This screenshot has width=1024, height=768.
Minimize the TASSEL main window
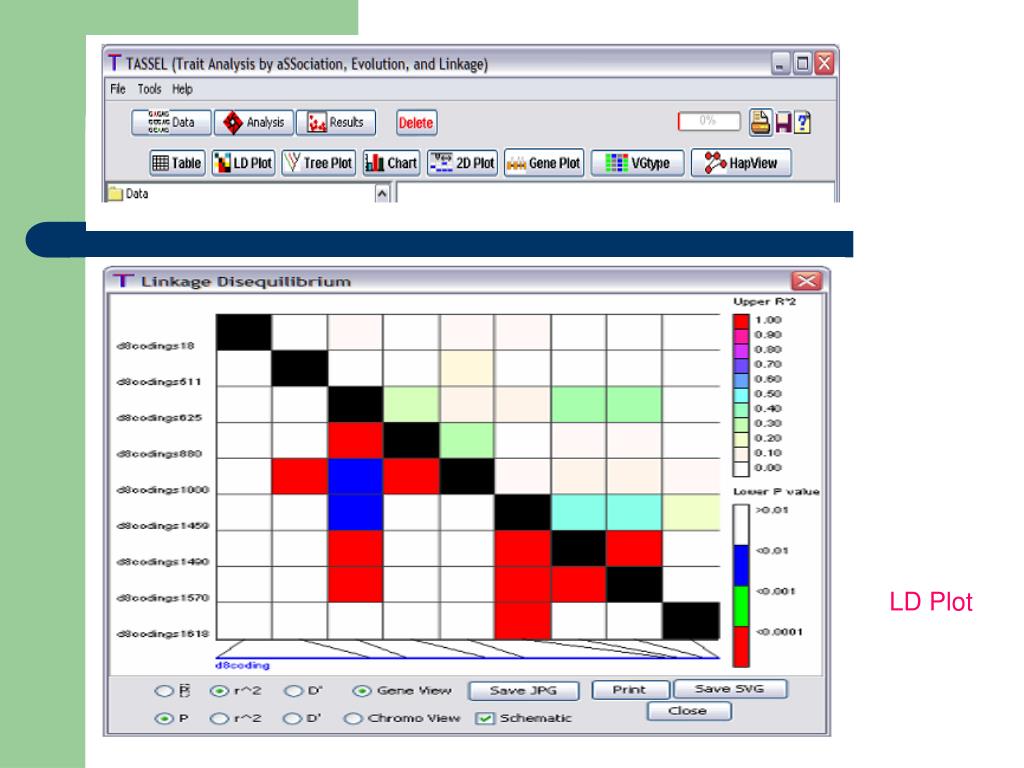coord(781,63)
